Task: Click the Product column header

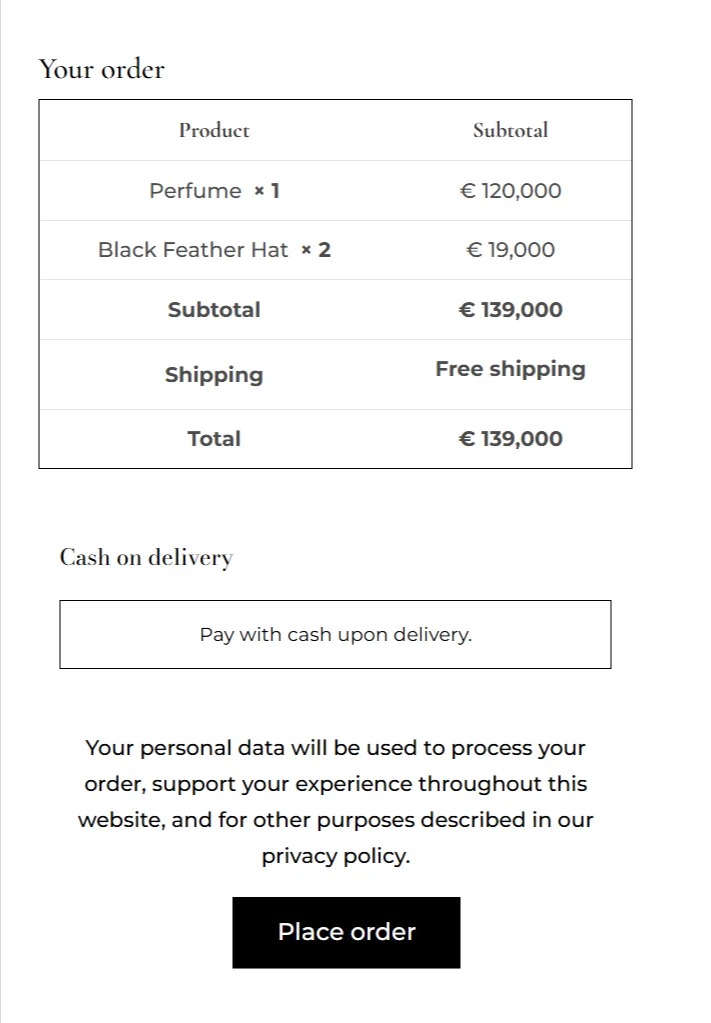Action: [214, 130]
